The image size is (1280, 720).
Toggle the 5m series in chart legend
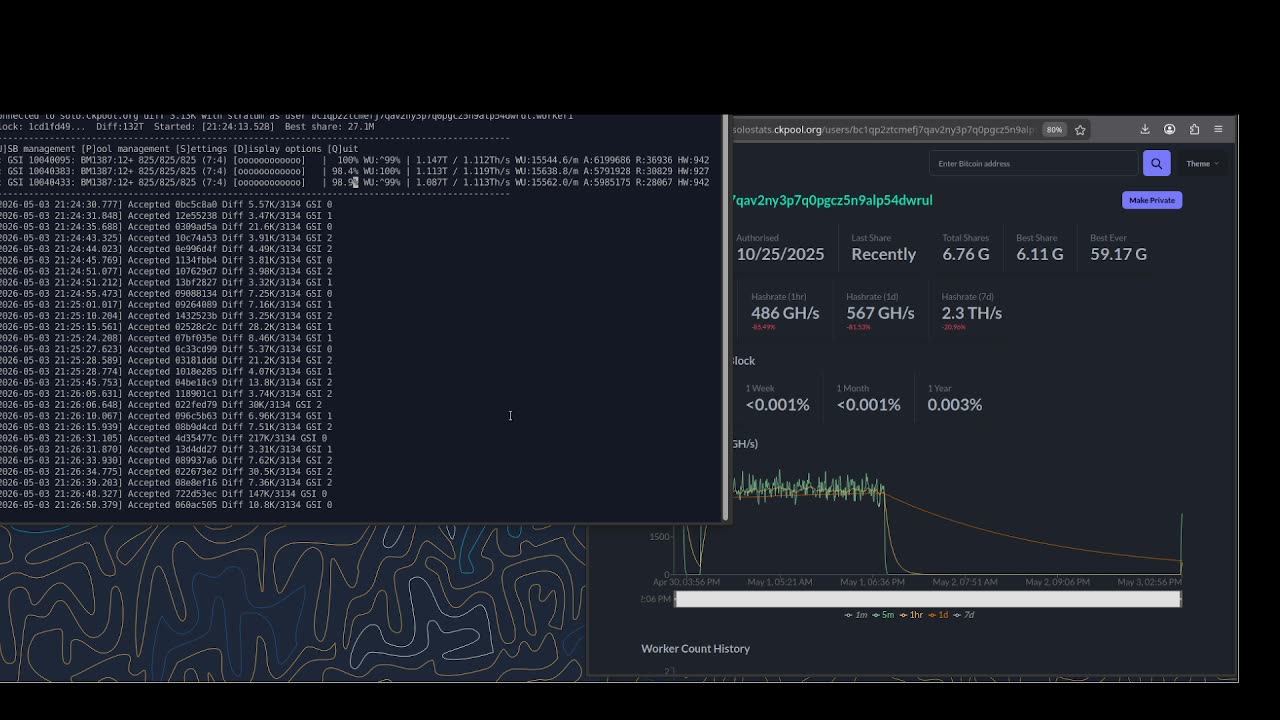(x=883, y=615)
